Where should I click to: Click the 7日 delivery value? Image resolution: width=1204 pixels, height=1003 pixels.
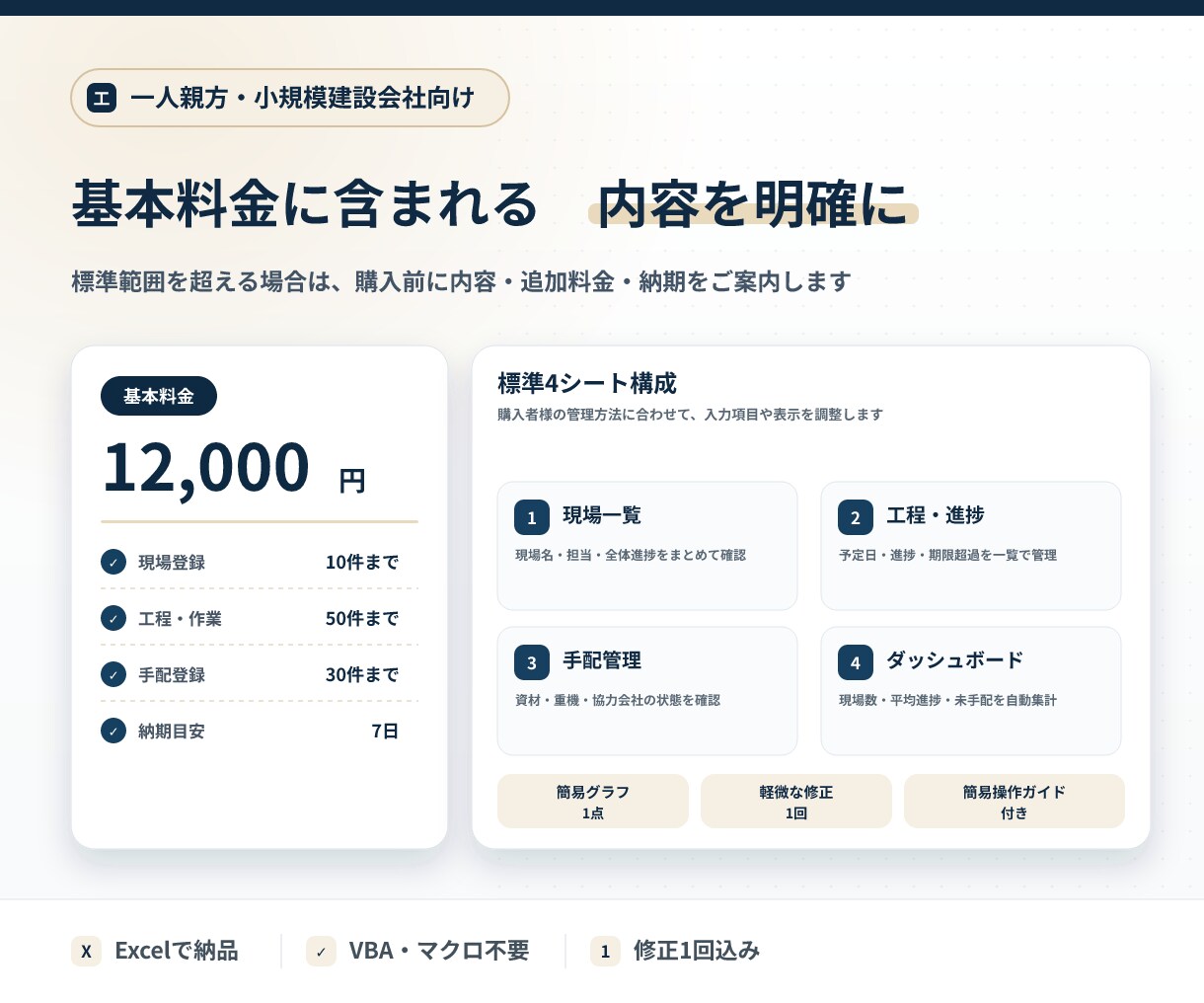pyautogui.click(x=385, y=731)
